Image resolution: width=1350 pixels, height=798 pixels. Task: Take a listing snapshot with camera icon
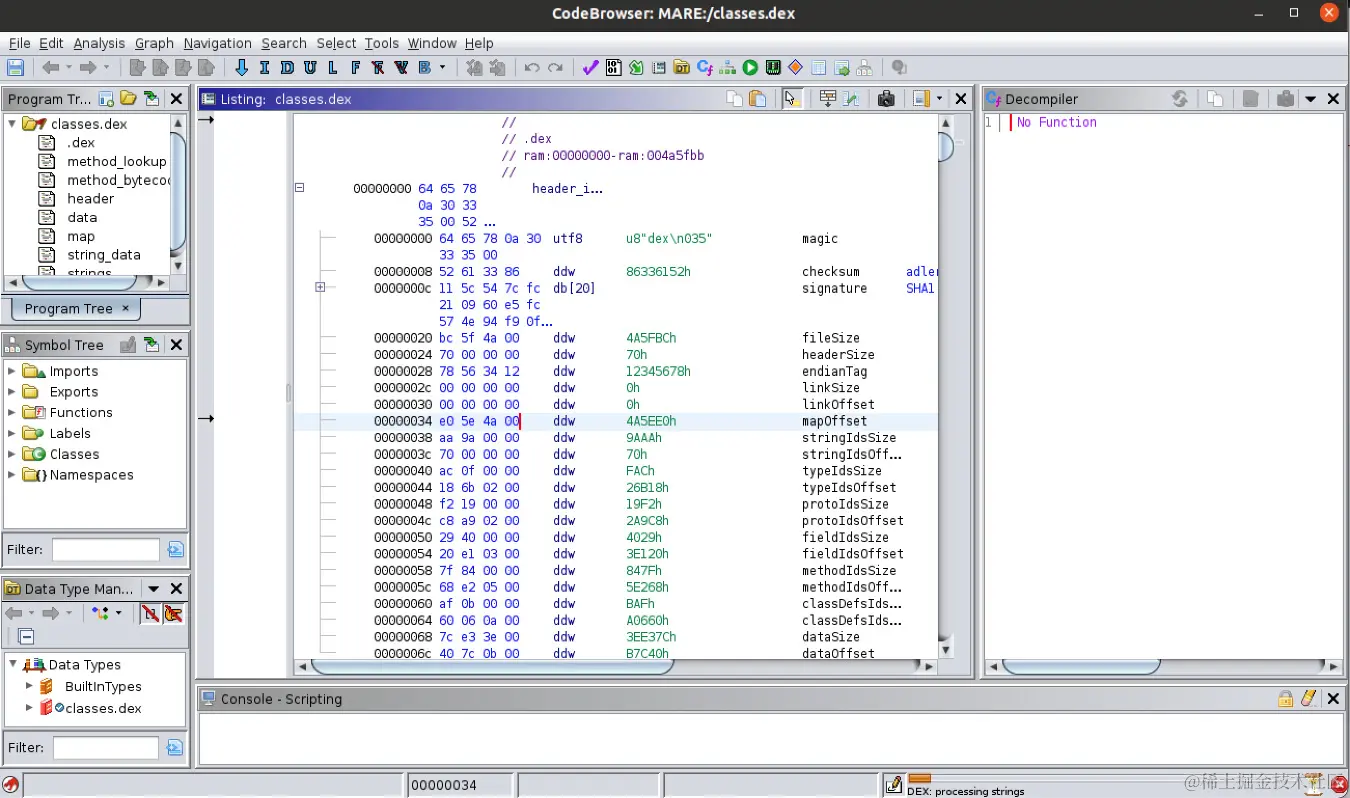[885, 99]
